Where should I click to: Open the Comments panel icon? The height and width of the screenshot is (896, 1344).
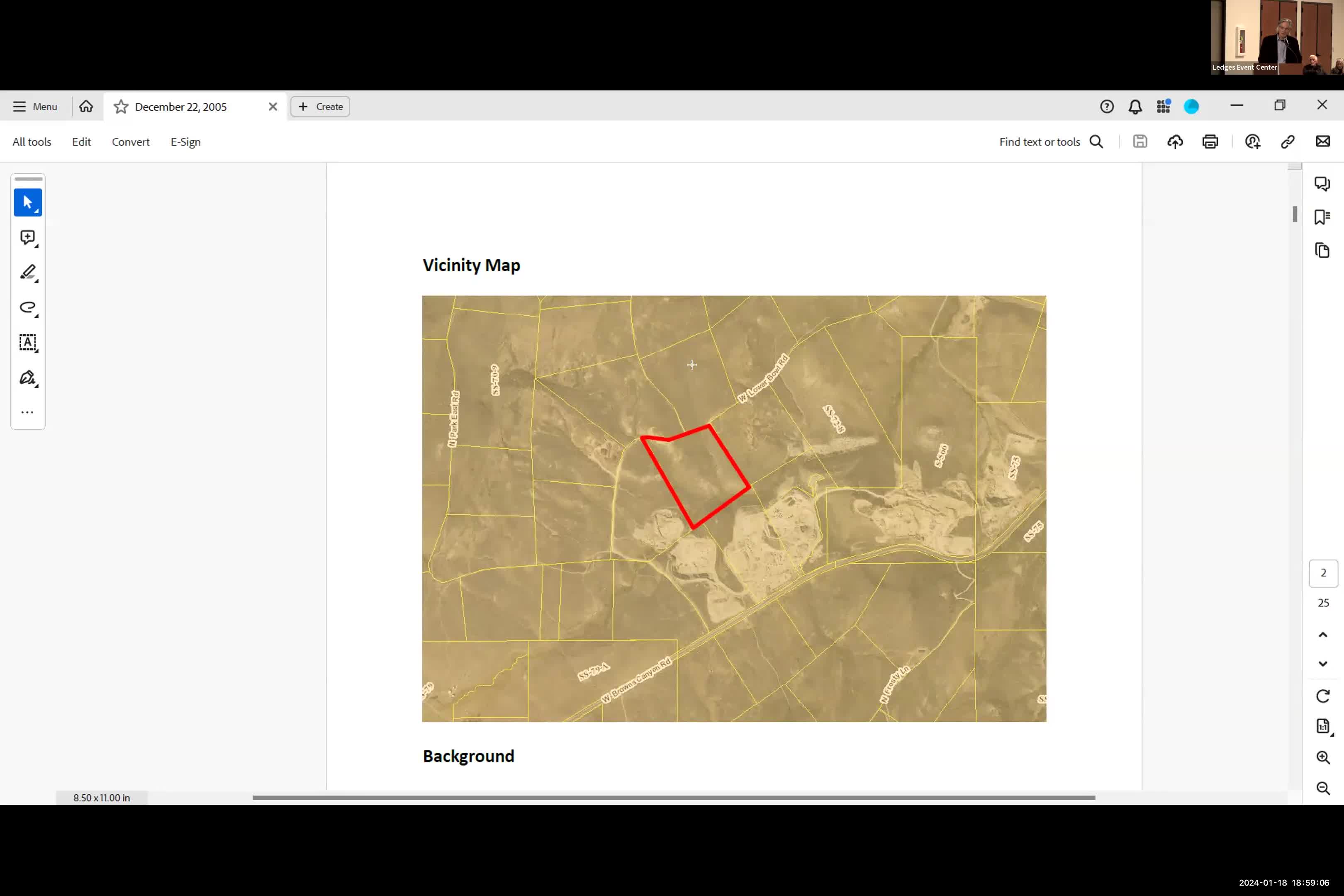tap(1322, 183)
